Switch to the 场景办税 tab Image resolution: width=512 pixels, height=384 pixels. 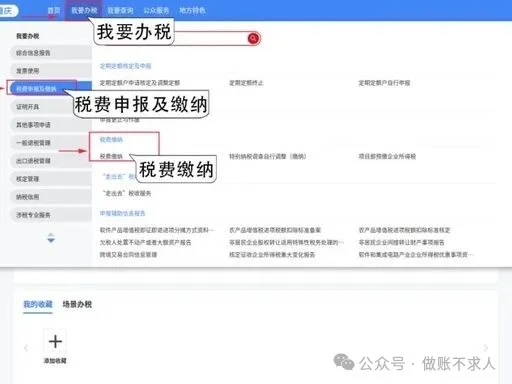click(x=77, y=304)
